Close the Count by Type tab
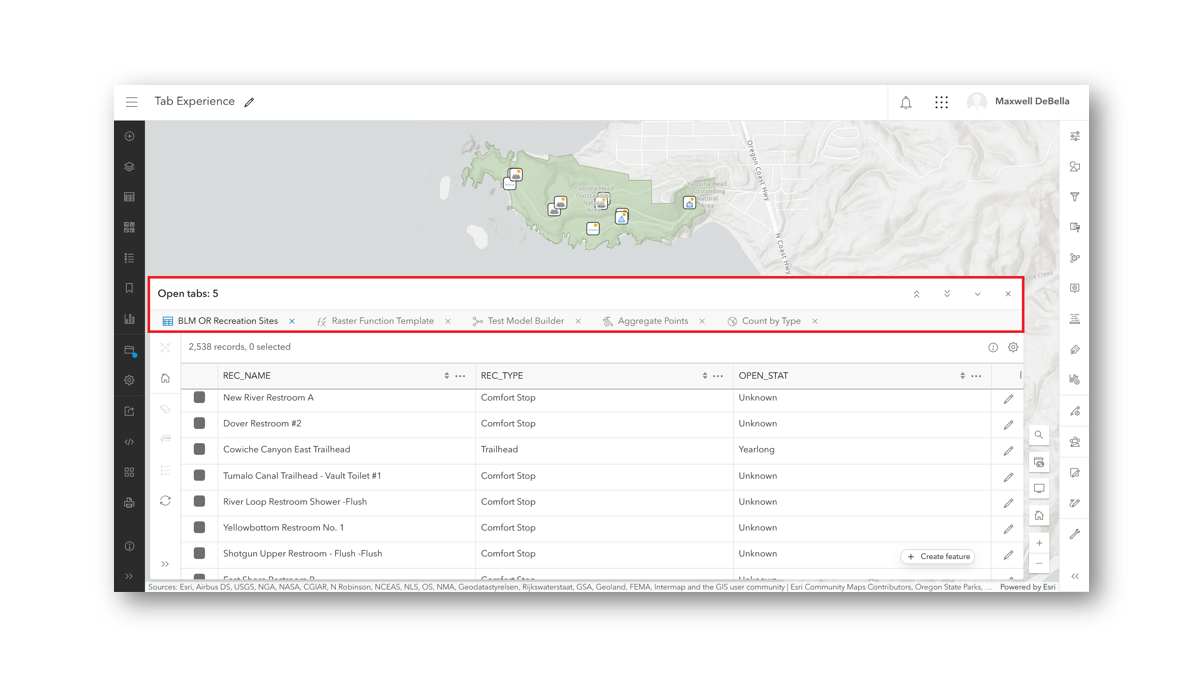 pyautogui.click(x=815, y=321)
